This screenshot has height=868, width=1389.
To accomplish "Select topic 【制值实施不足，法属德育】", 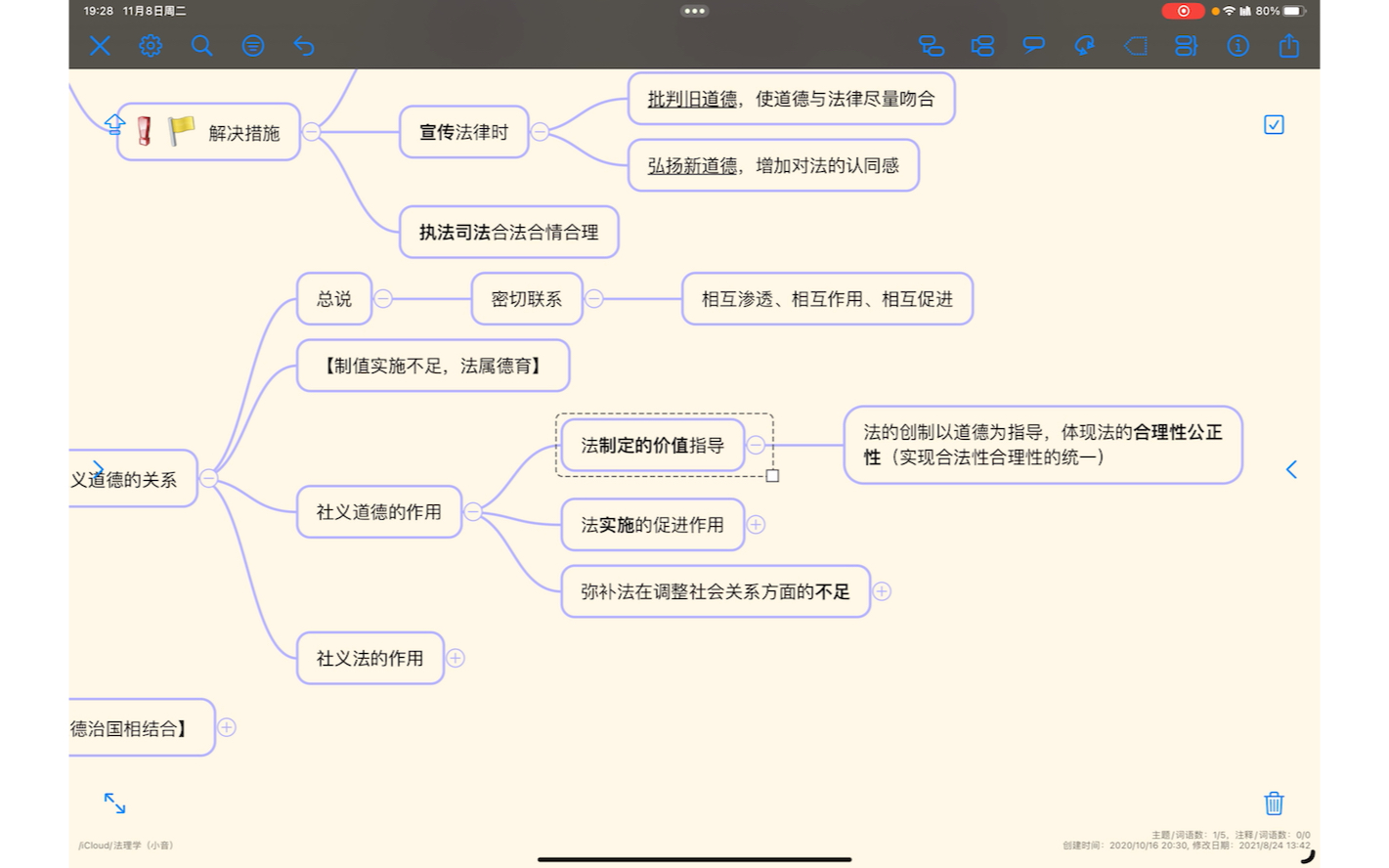I will [x=433, y=366].
